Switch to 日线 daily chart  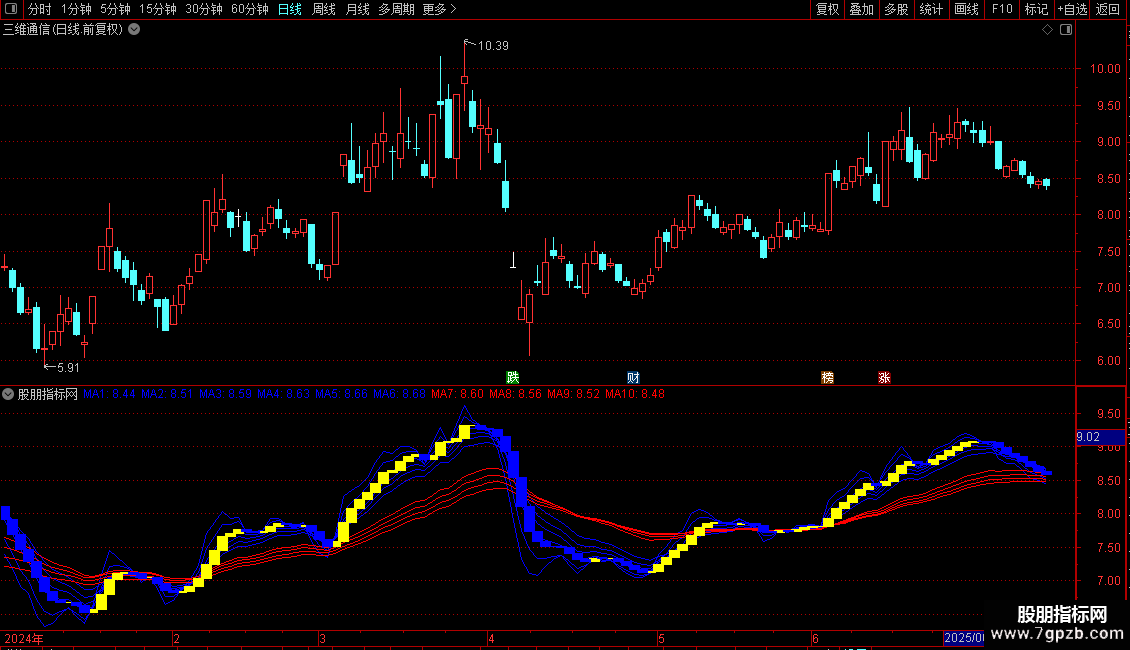[x=290, y=9]
